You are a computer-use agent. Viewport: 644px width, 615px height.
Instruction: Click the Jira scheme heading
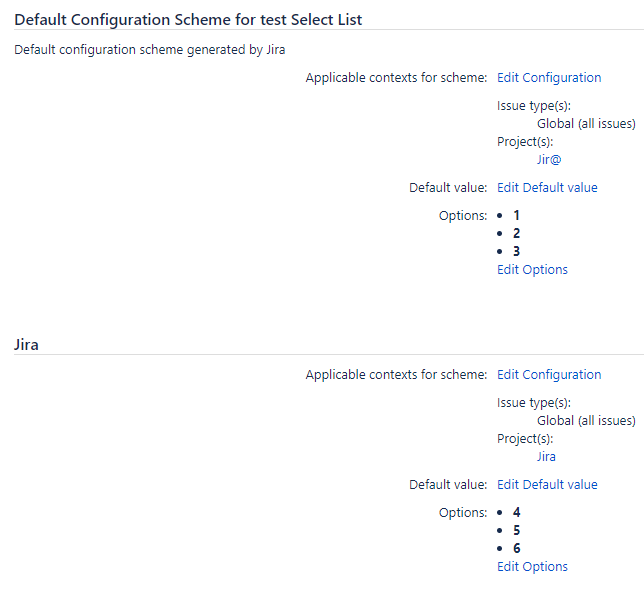(x=27, y=345)
